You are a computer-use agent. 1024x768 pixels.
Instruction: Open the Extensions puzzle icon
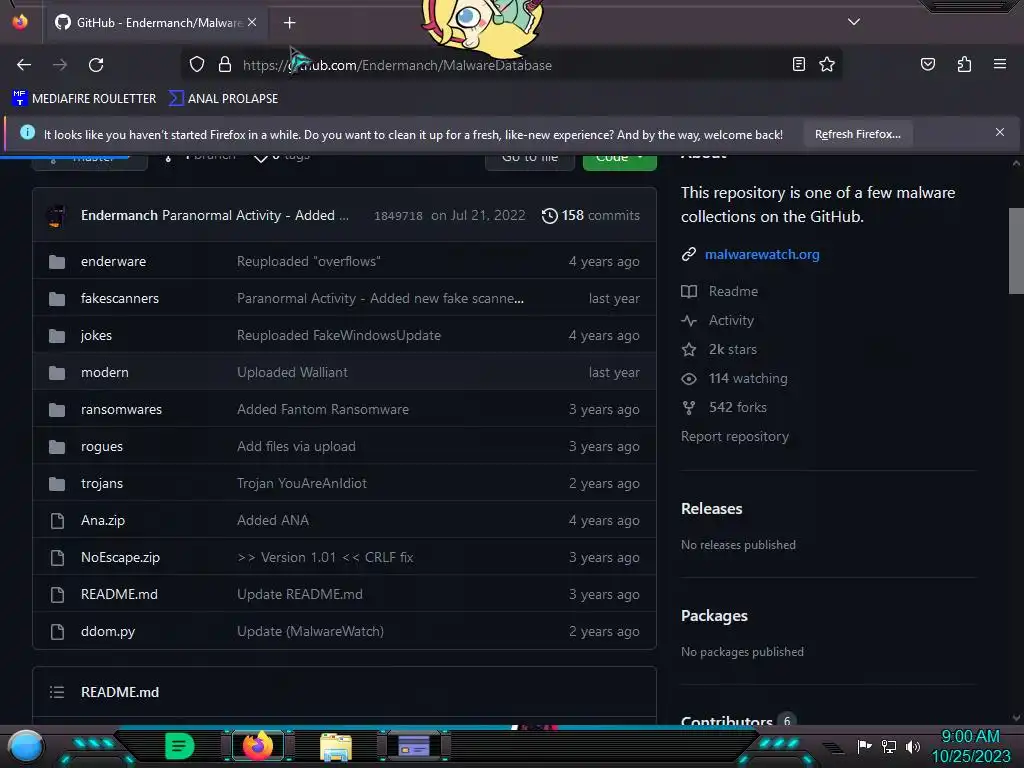(x=964, y=64)
